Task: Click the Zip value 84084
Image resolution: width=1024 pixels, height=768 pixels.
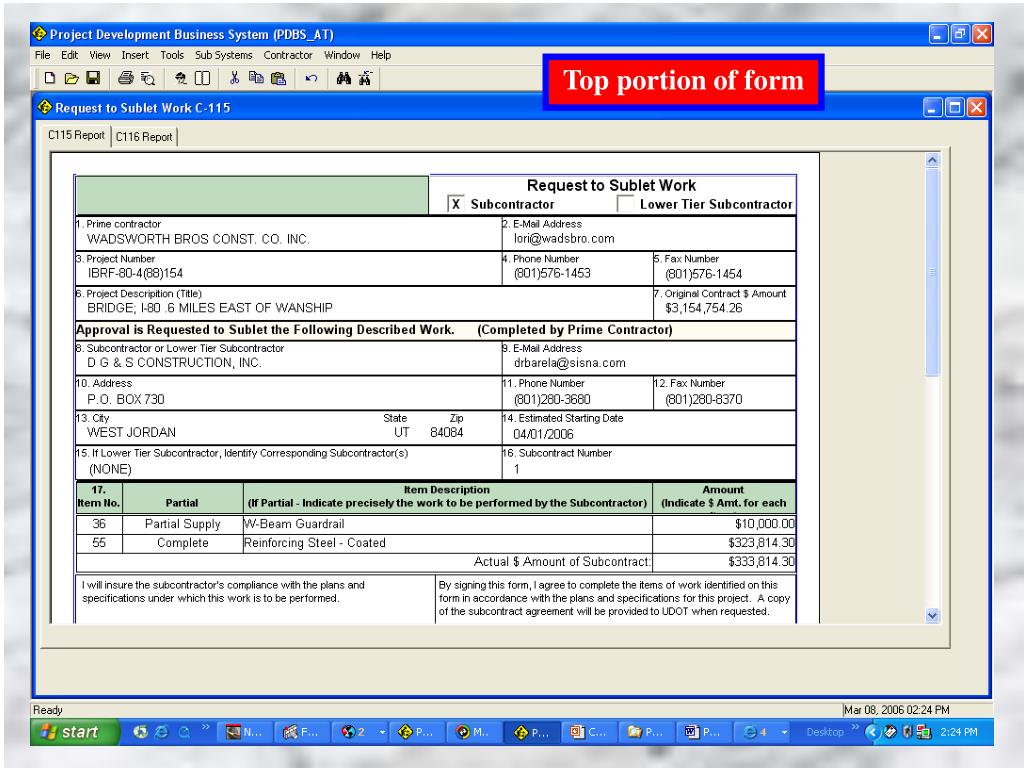Action: click(447, 432)
